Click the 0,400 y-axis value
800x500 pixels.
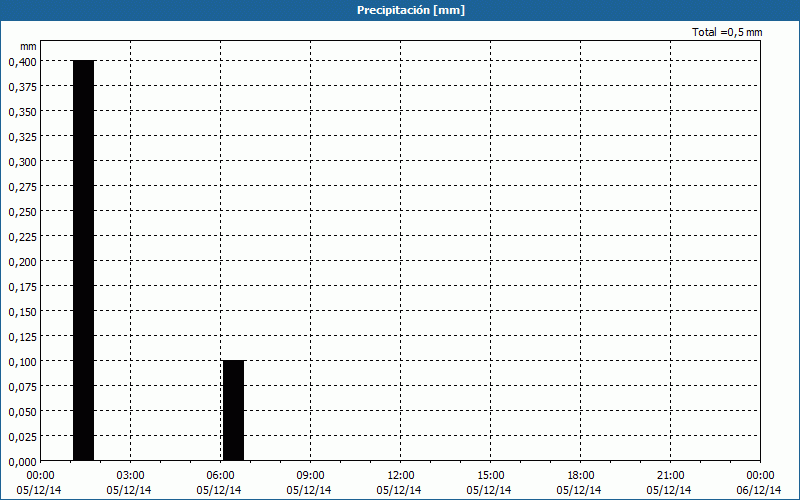click(x=22, y=62)
